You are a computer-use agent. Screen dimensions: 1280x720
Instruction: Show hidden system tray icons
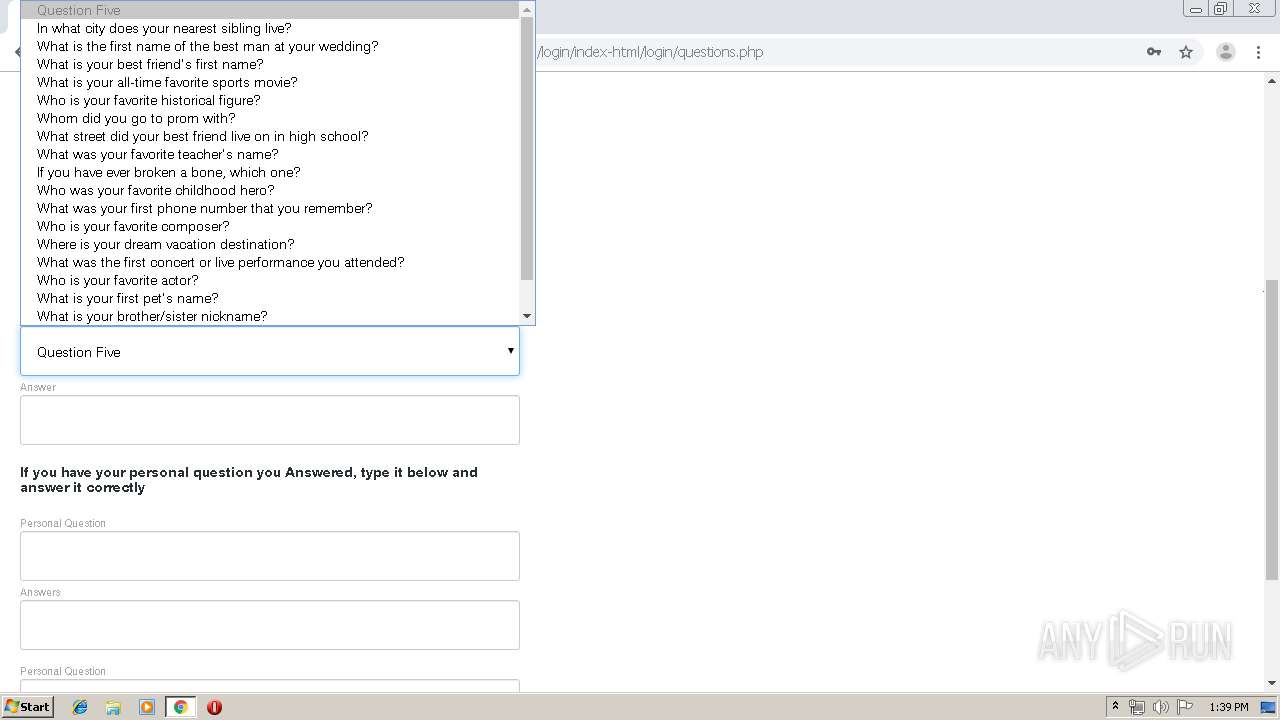1115,707
